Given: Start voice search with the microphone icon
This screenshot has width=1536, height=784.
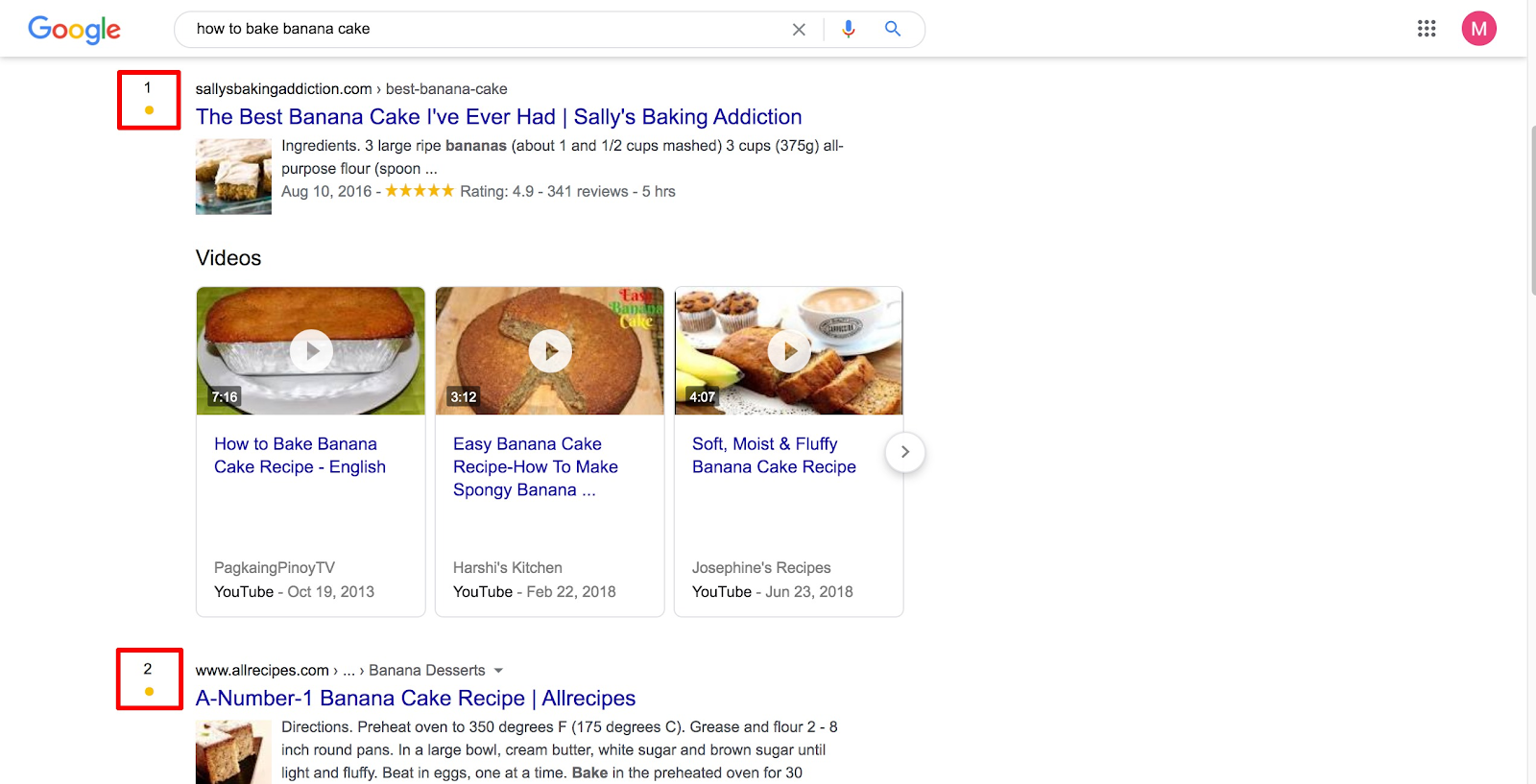Looking at the screenshot, I should pyautogui.click(x=849, y=30).
